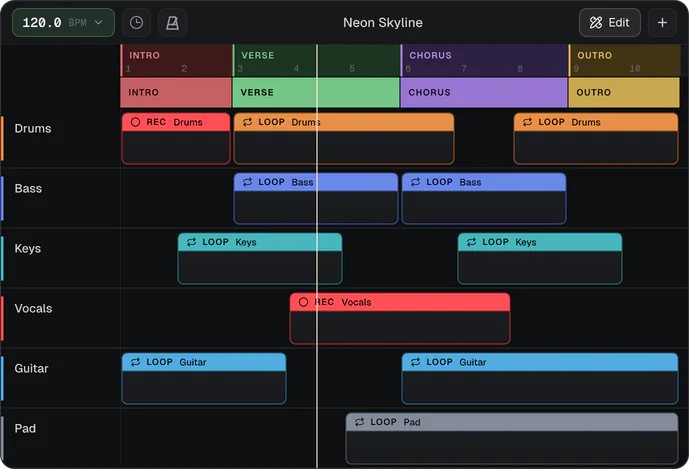Click the loop icon on the first Keys clip
Screen dimensions: 689x469
[x=191, y=242]
